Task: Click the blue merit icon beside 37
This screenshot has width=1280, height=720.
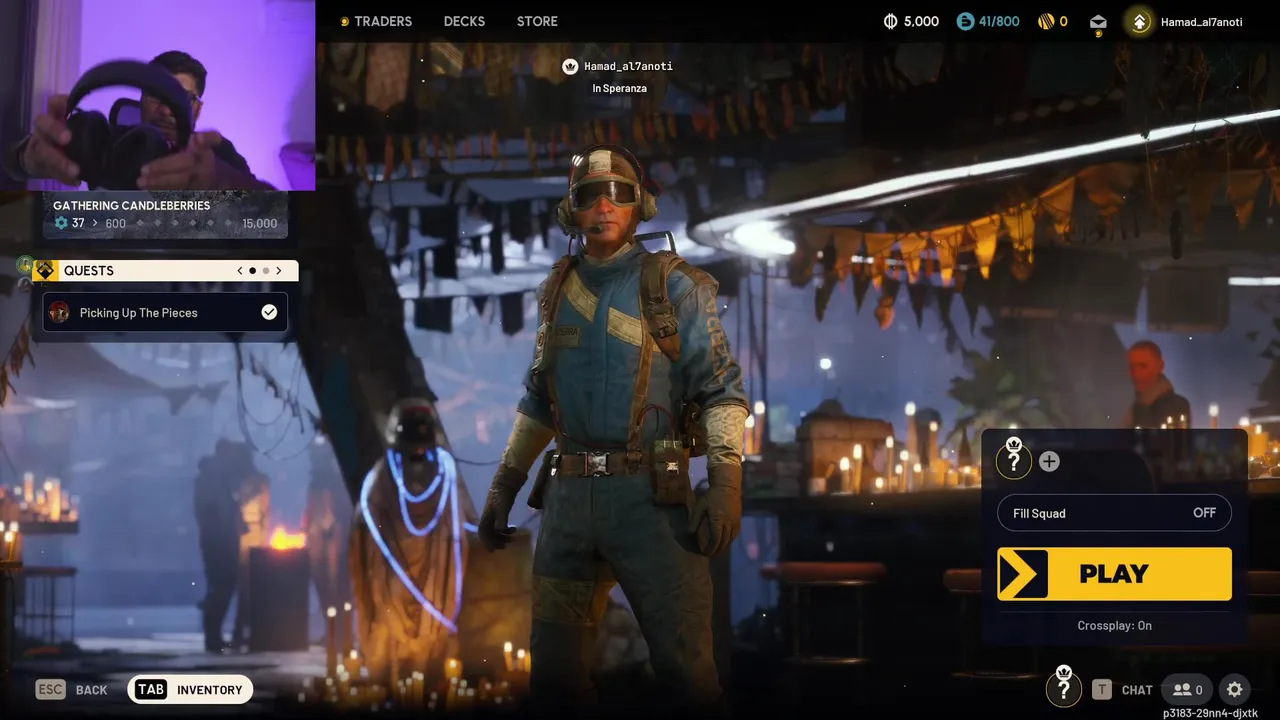Action: point(61,223)
